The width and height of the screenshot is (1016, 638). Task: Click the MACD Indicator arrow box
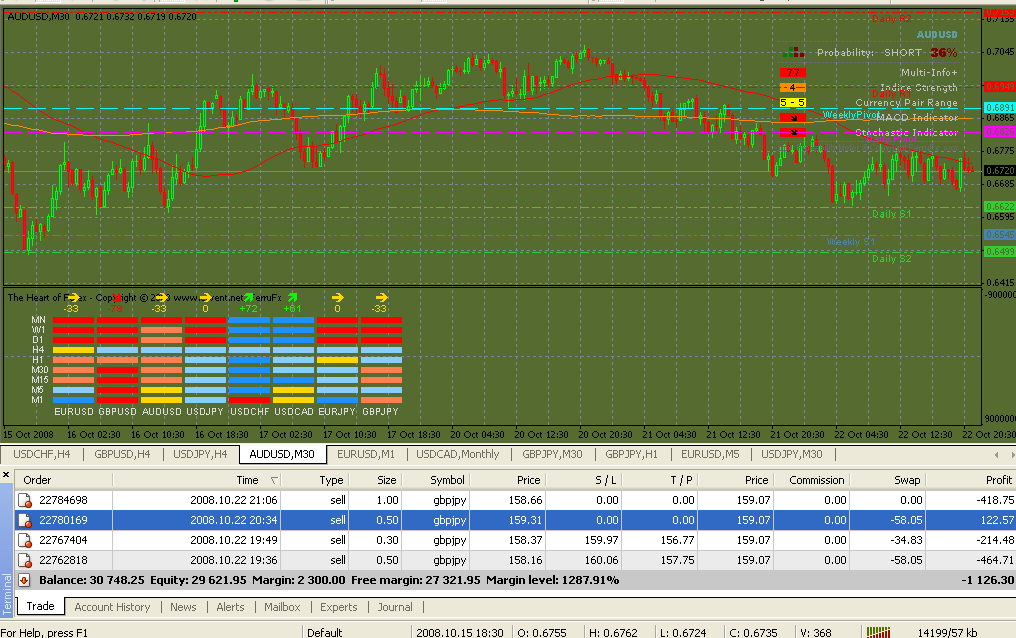pos(792,117)
